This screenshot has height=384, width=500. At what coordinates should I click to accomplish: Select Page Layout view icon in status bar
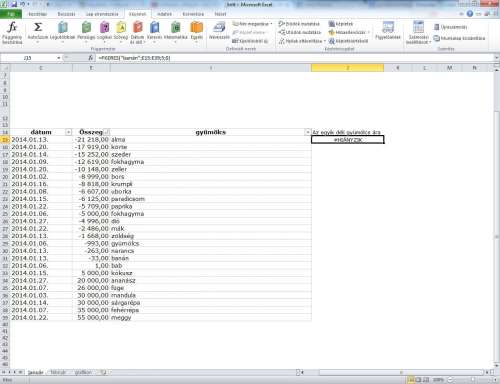click(418, 380)
